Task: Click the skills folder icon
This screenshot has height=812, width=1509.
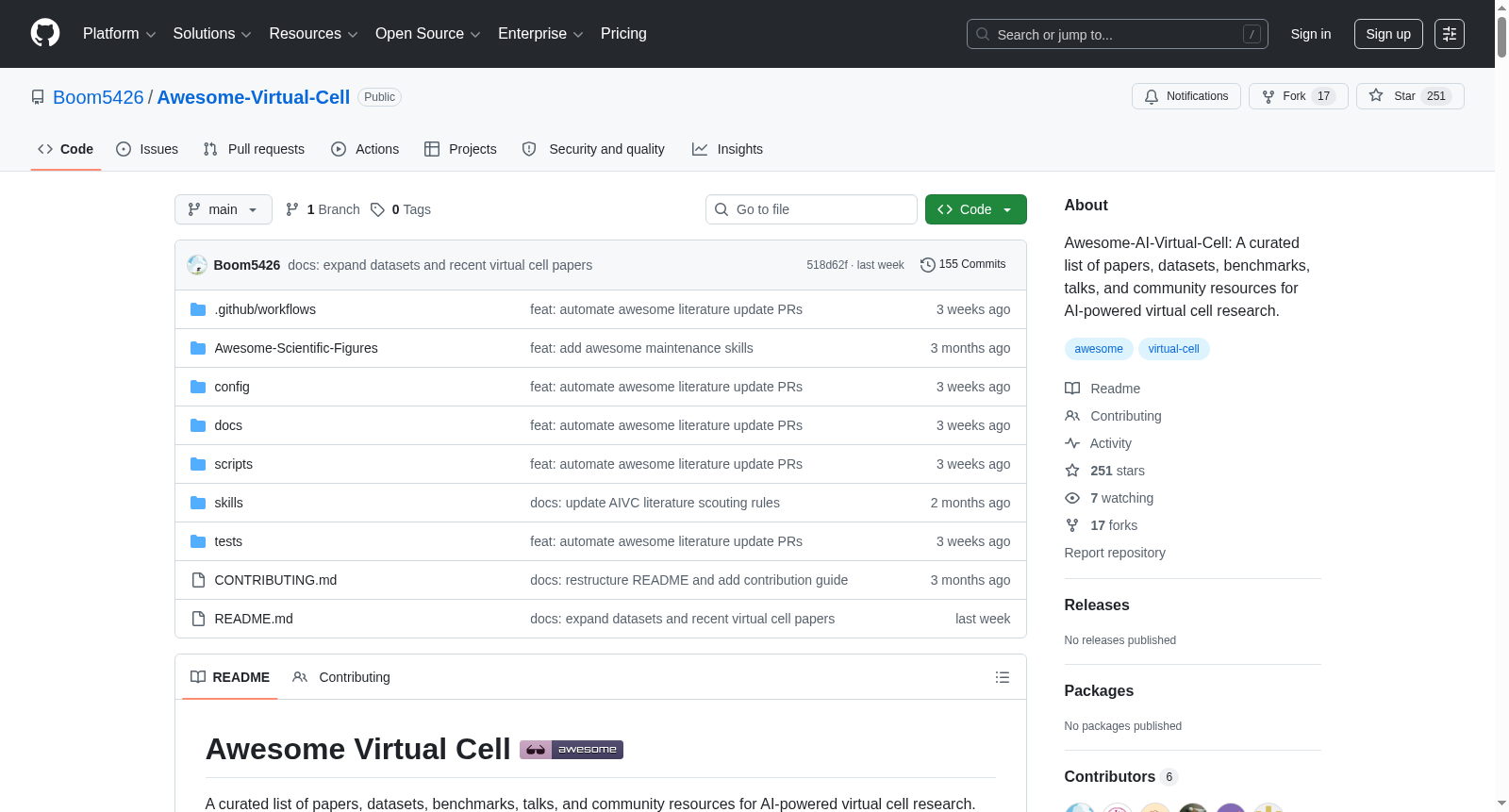Action: 198,503
